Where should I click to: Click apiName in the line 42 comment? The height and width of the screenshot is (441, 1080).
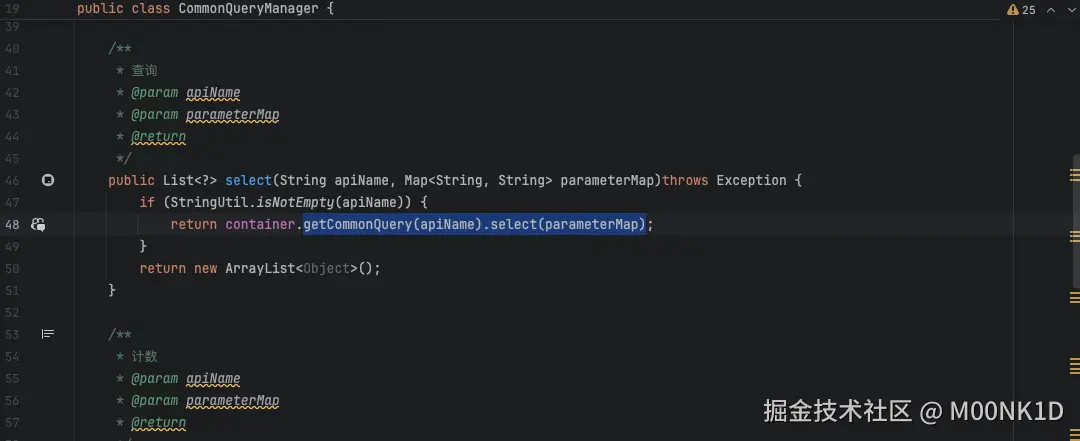[x=213, y=92]
